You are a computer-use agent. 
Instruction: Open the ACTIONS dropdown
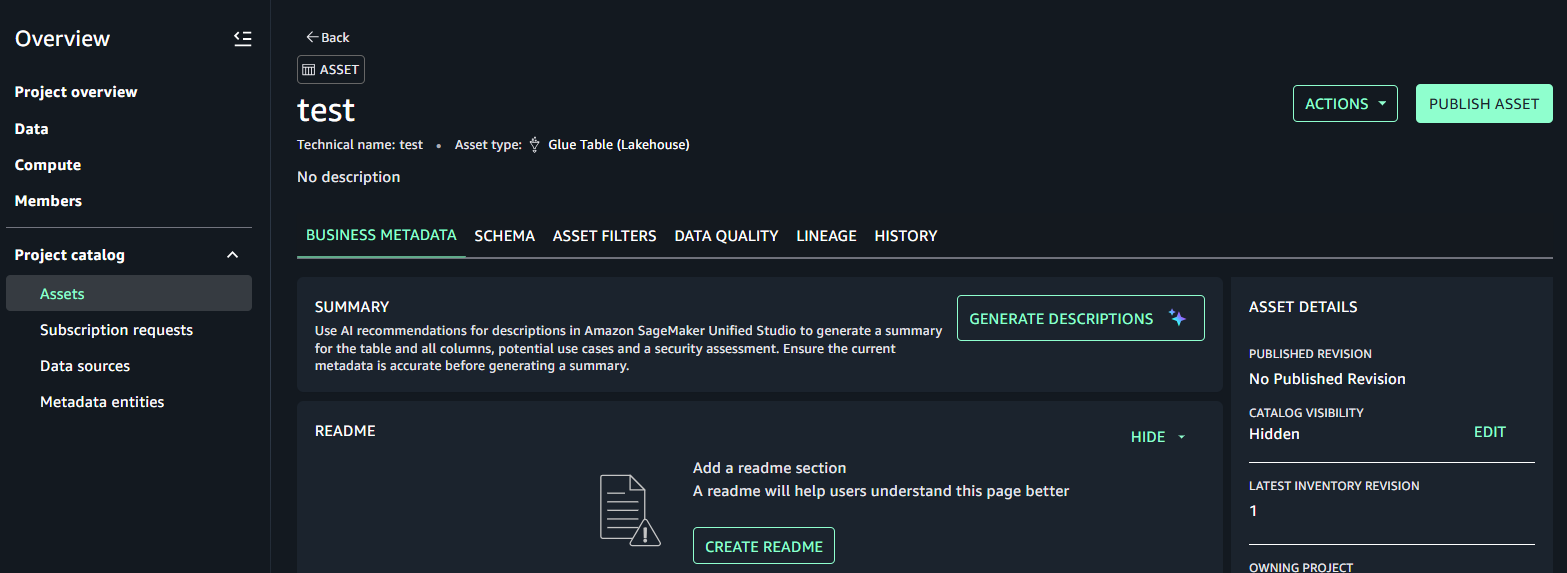click(1345, 104)
